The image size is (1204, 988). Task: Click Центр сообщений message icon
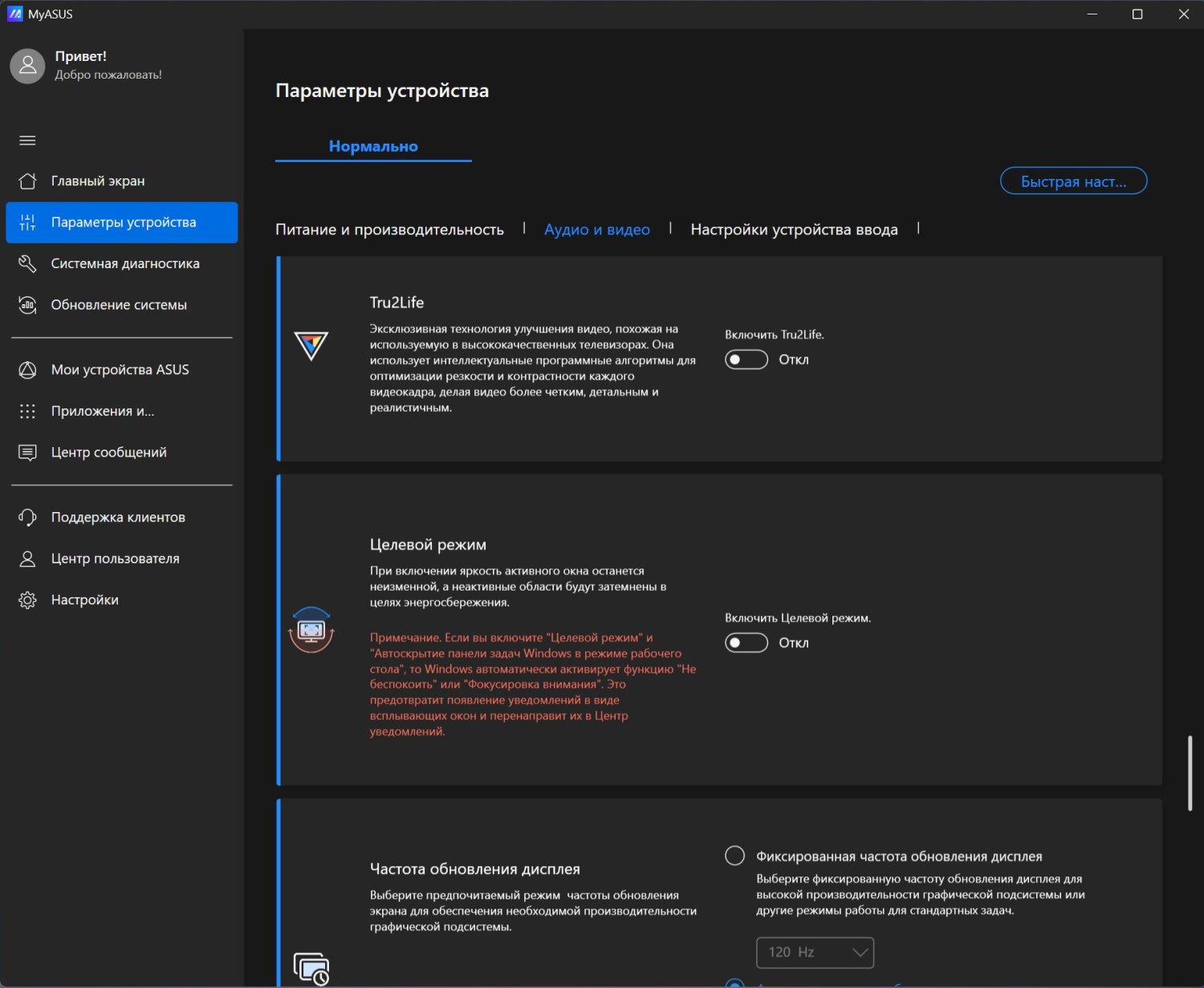[x=27, y=453]
